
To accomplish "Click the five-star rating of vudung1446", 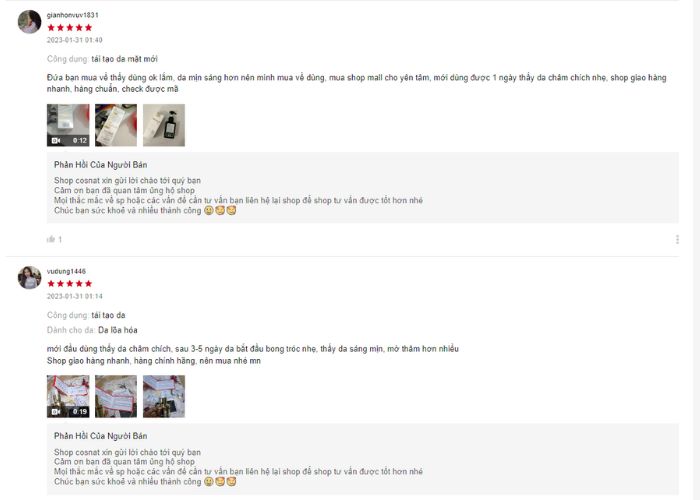I will click(x=70, y=283).
